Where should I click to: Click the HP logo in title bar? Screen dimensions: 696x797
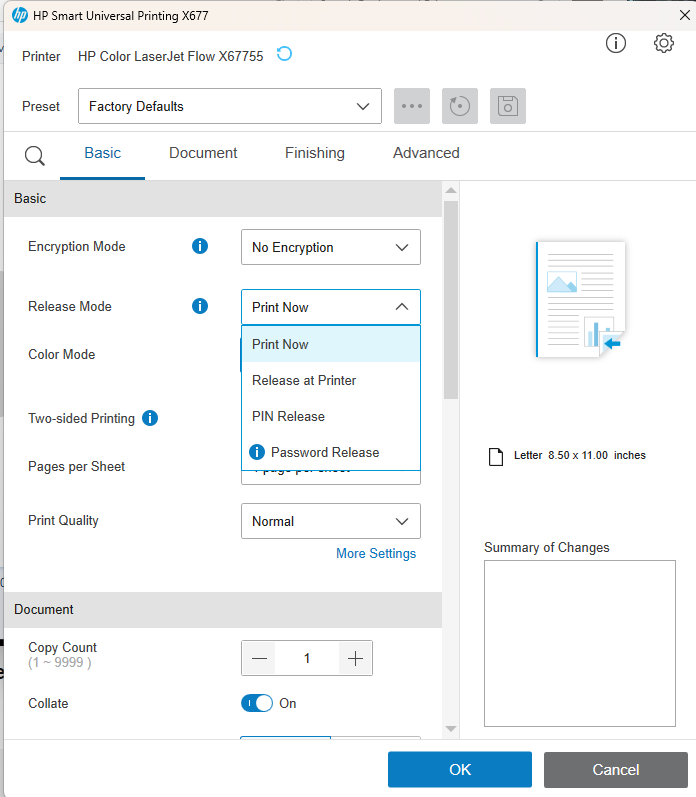tap(19, 15)
